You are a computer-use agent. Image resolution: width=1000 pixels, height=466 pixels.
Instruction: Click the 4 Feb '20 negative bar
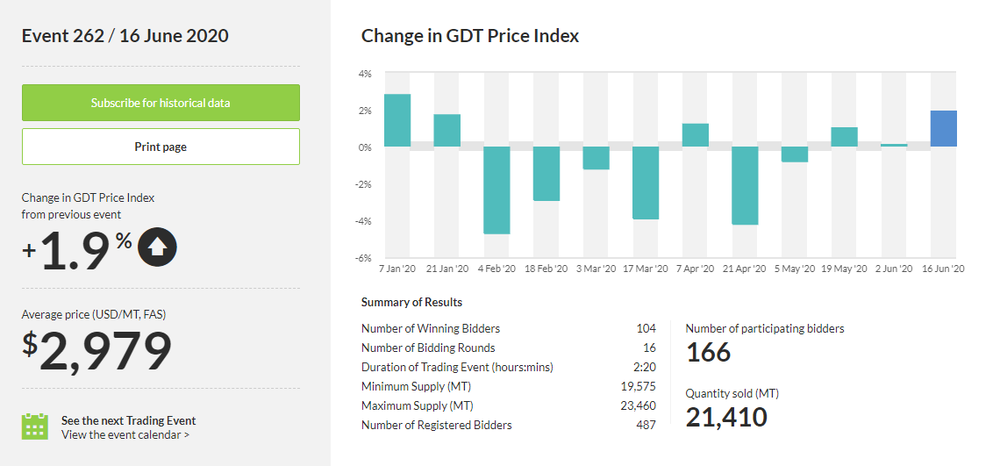[x=497, y=190]
